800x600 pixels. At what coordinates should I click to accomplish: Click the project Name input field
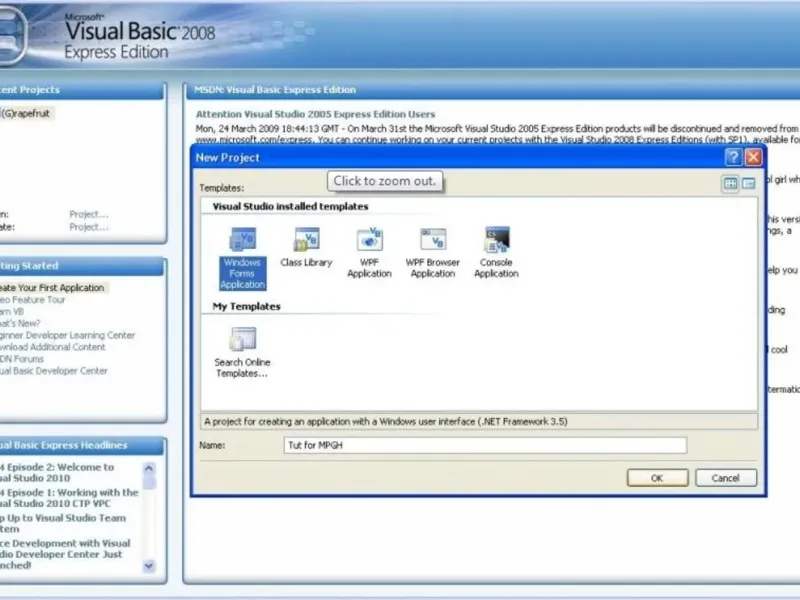pos(485,445)
